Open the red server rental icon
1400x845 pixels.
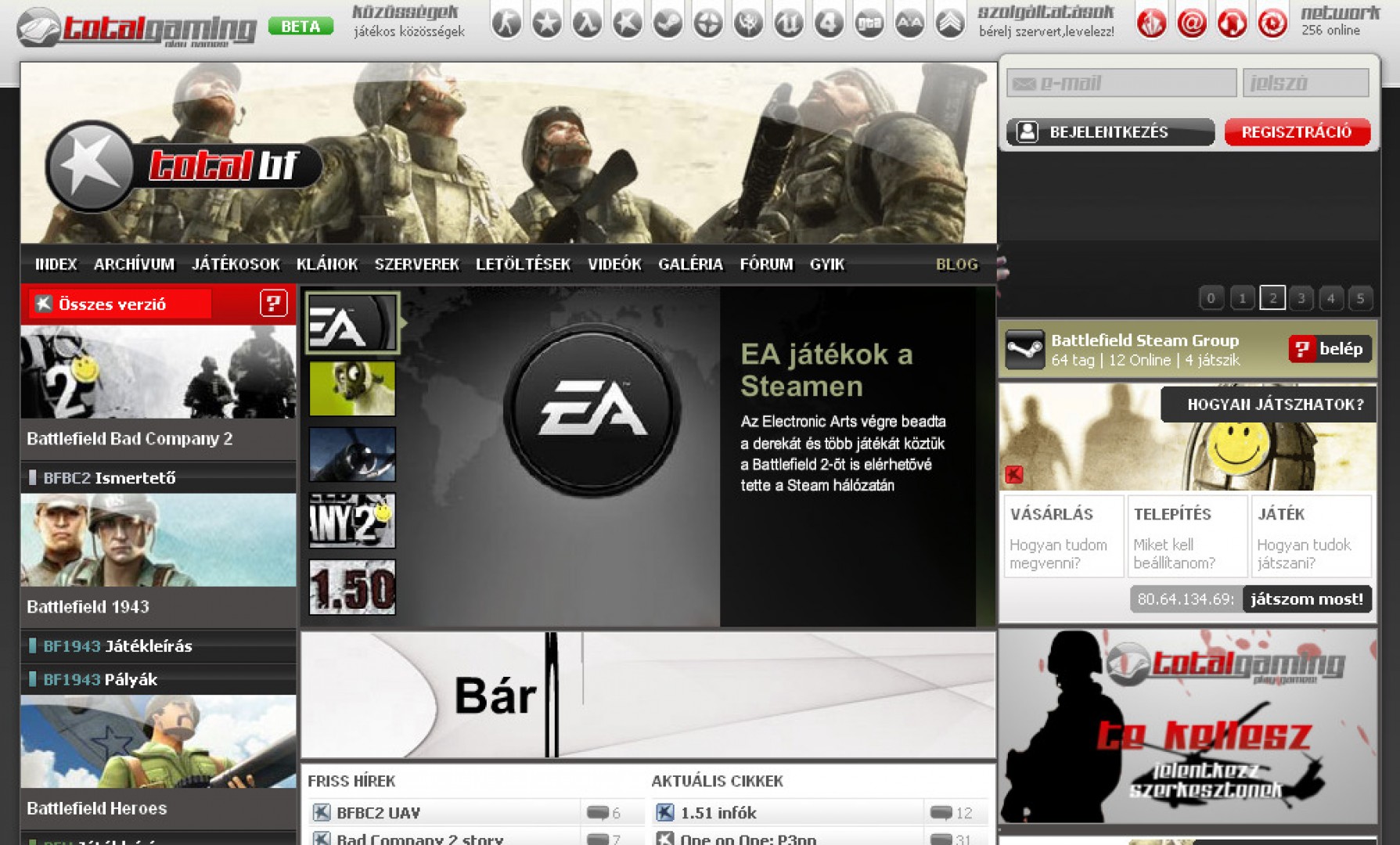(x=1151, y=23)
